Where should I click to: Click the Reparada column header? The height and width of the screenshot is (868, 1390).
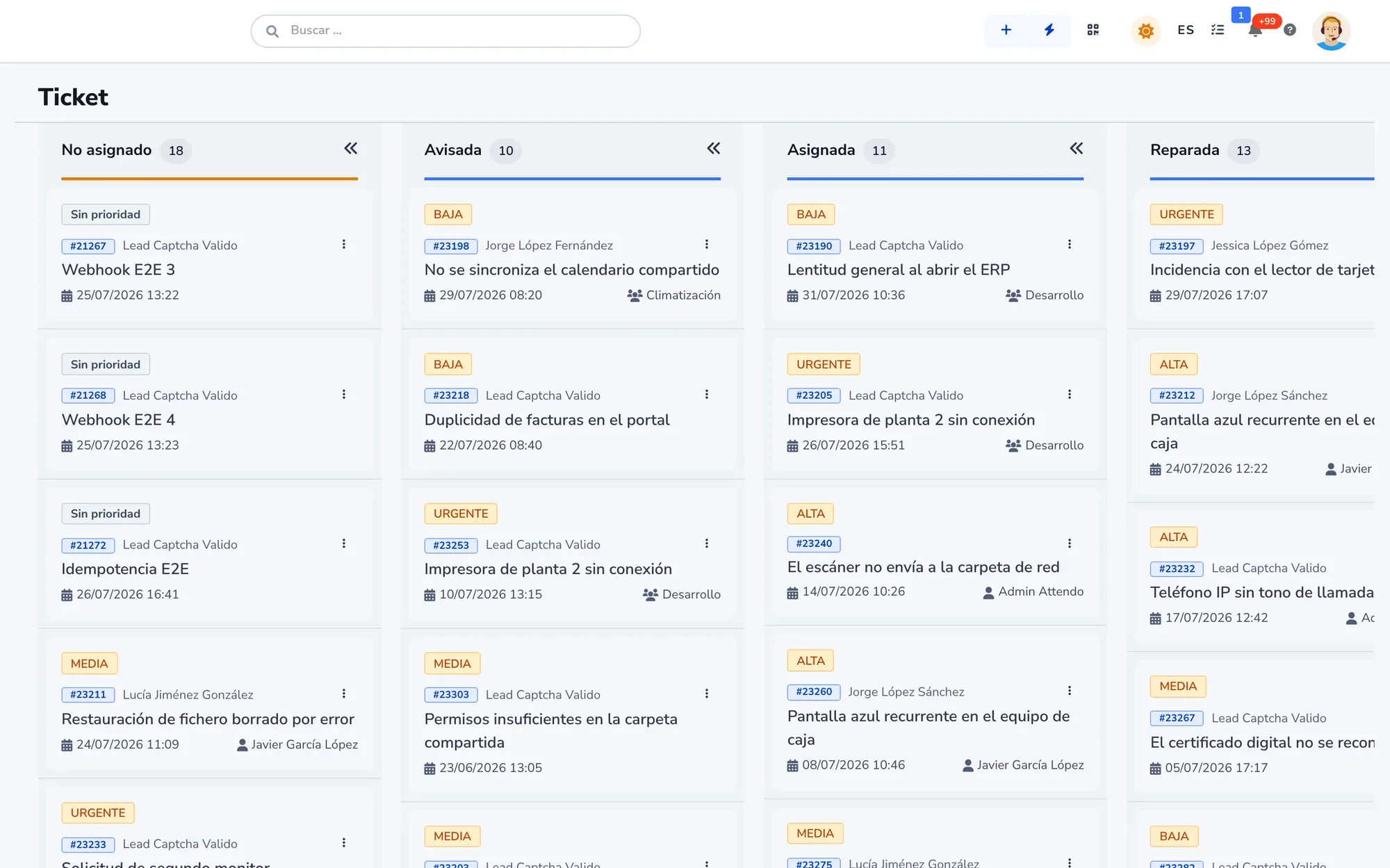coord(1184,150)
